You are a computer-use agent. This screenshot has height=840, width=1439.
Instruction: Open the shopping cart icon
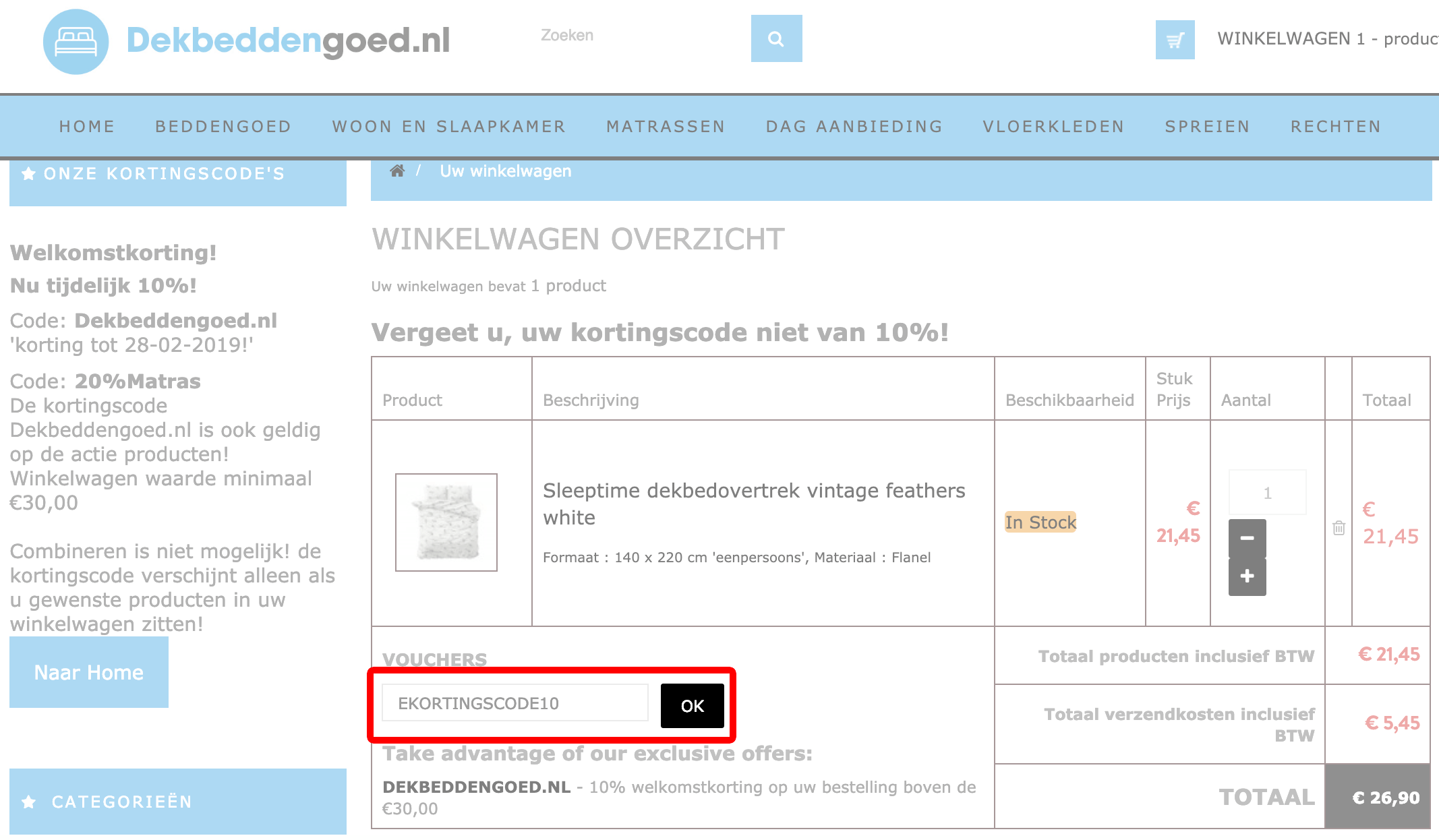1175,40
